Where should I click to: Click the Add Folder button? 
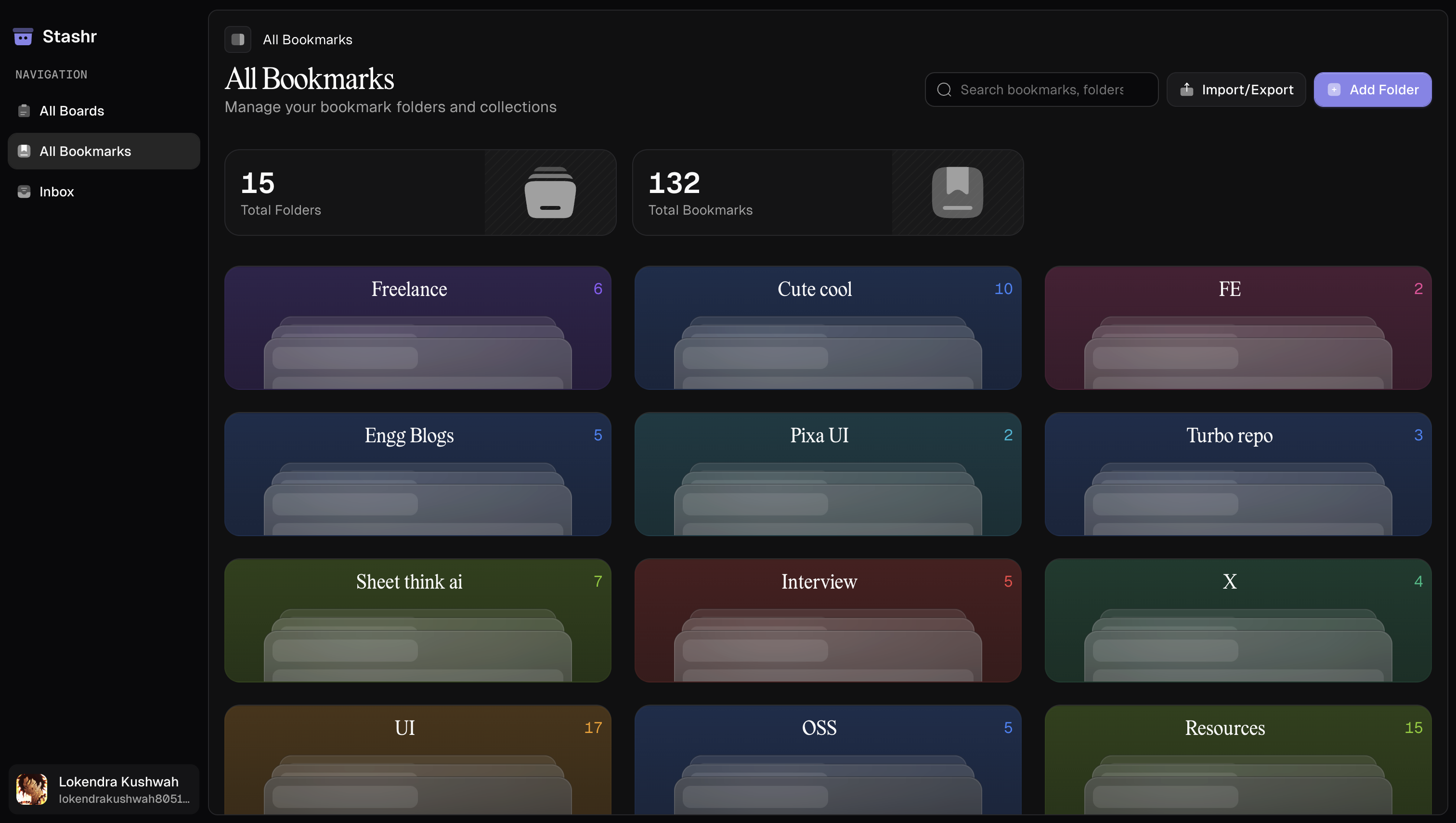[x=1372, y=90]
